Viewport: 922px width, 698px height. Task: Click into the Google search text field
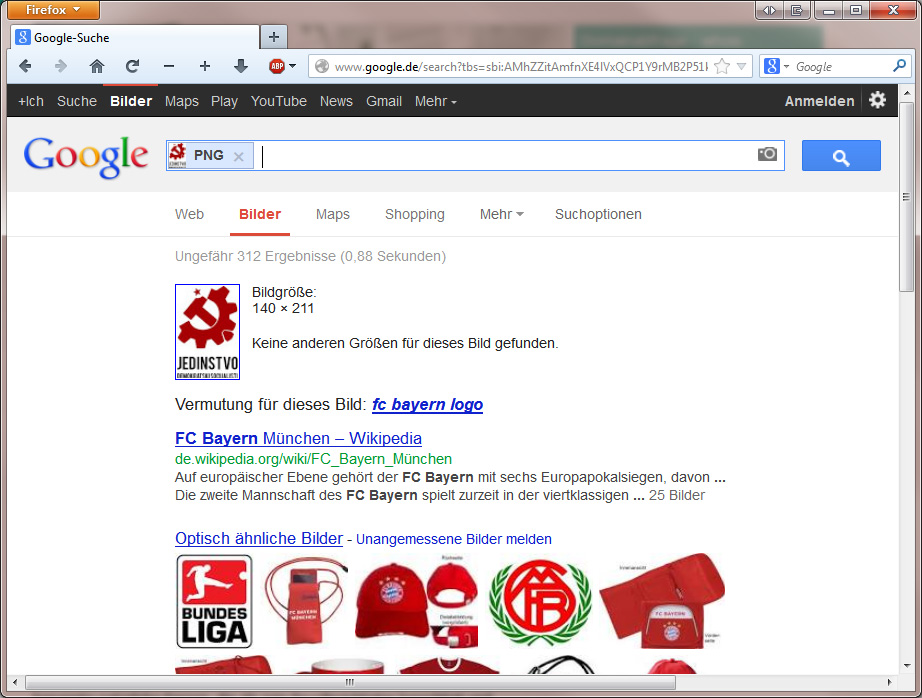click(x=500, y=156)
